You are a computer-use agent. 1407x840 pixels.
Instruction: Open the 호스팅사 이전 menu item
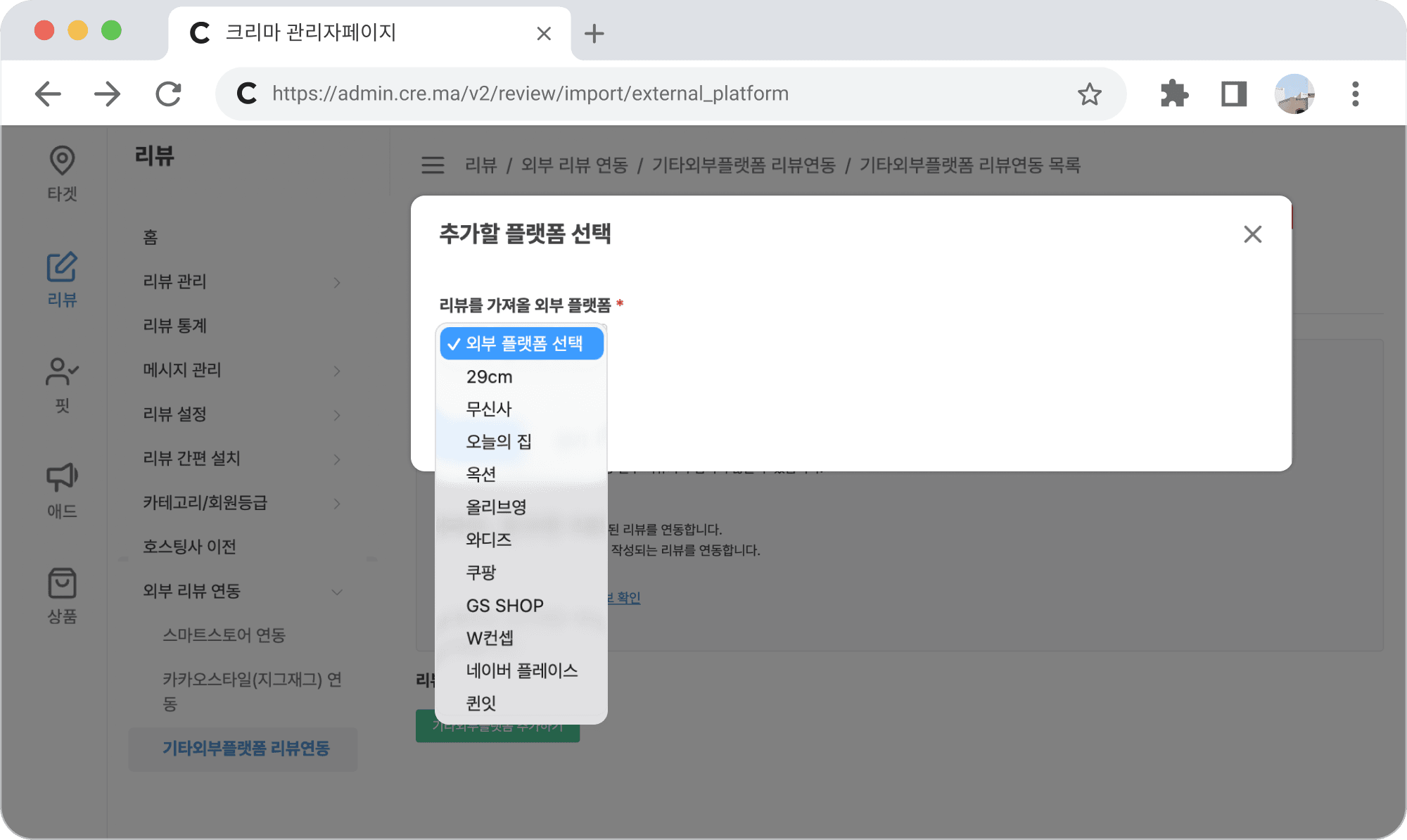click(x=189, y=547)
